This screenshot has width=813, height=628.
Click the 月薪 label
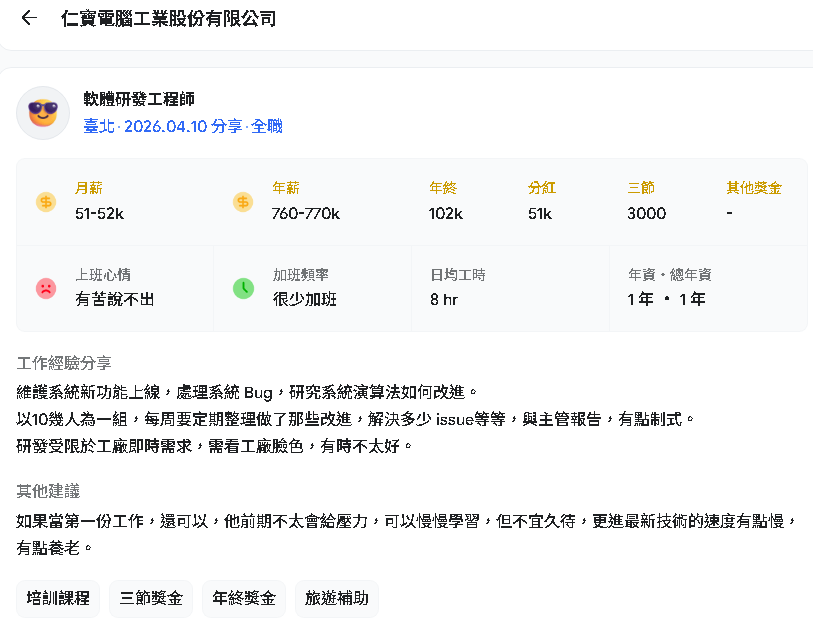pos(89,188)
